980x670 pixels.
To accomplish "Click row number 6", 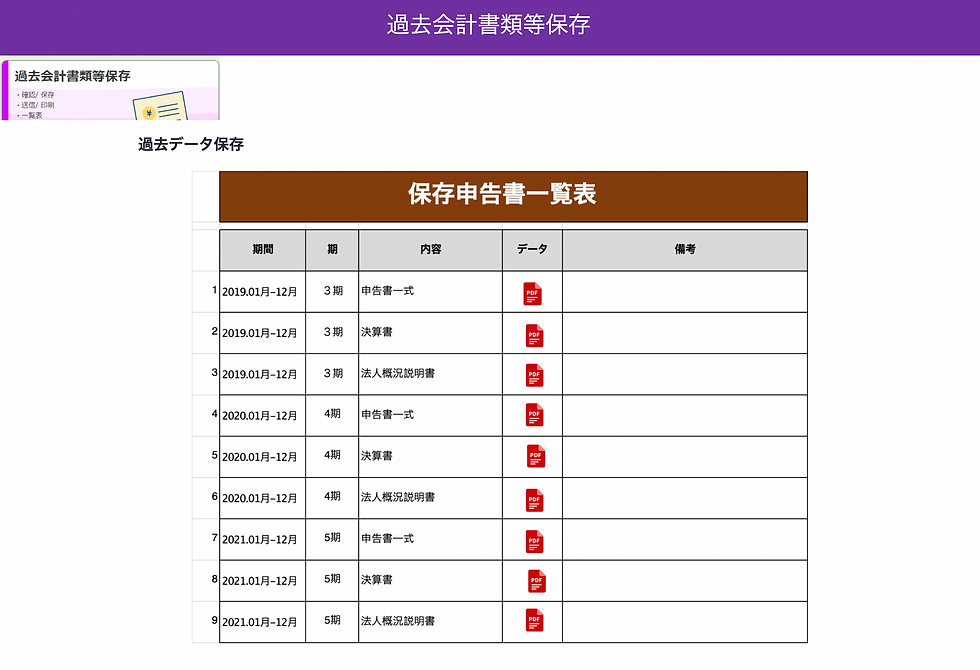I will click(214, 496).
